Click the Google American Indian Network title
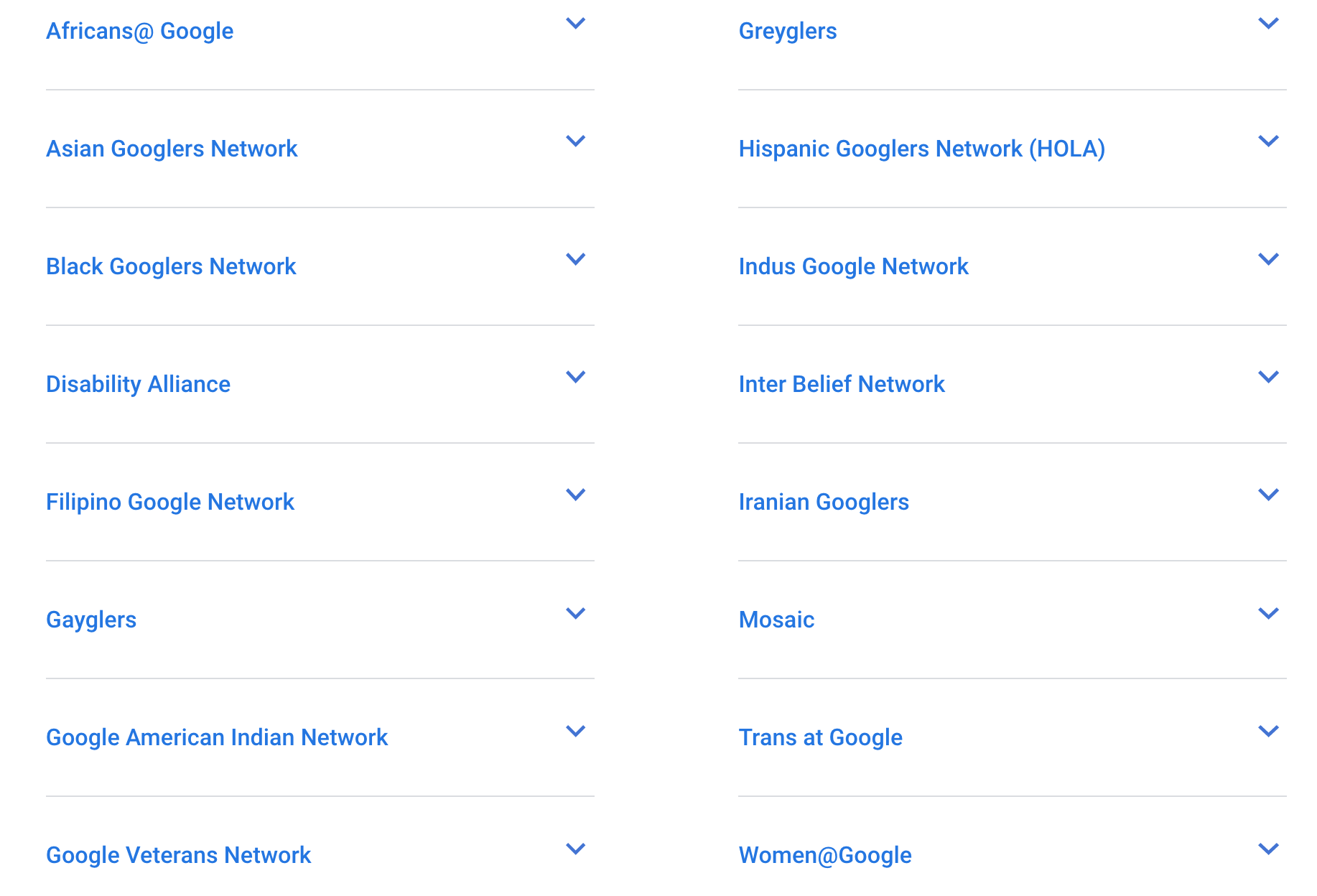Image resolution: width=1317 pixels, height=896 pixels. point(217,737)
